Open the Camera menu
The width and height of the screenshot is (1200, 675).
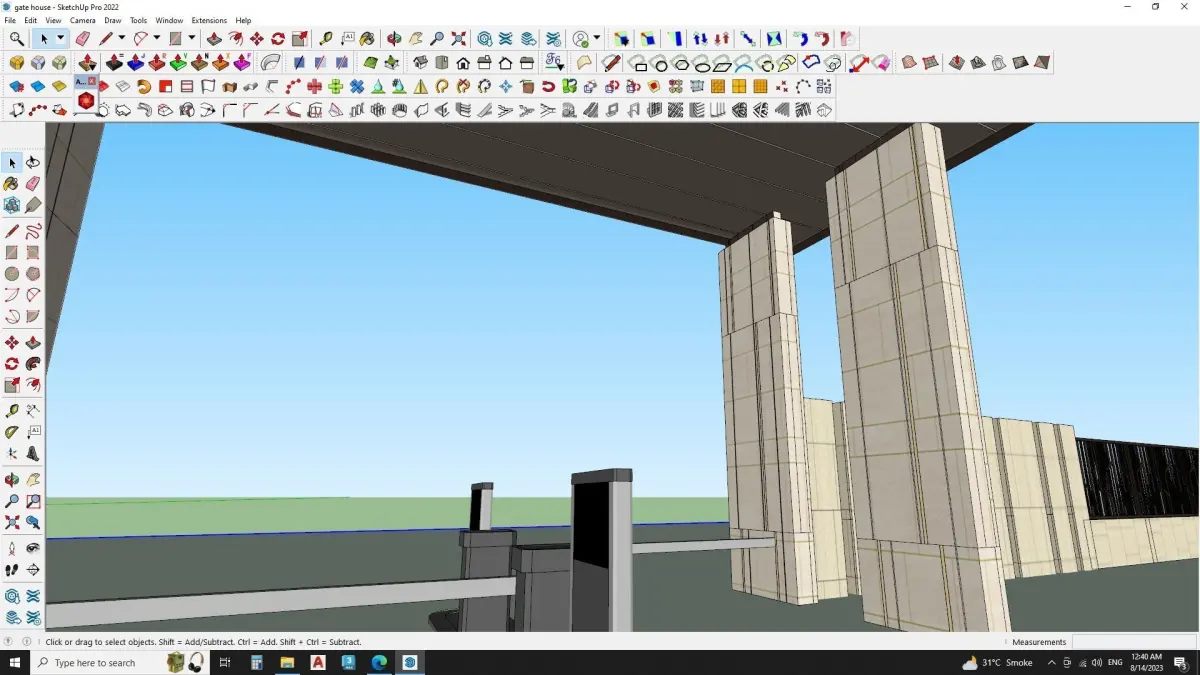point(83,20)
